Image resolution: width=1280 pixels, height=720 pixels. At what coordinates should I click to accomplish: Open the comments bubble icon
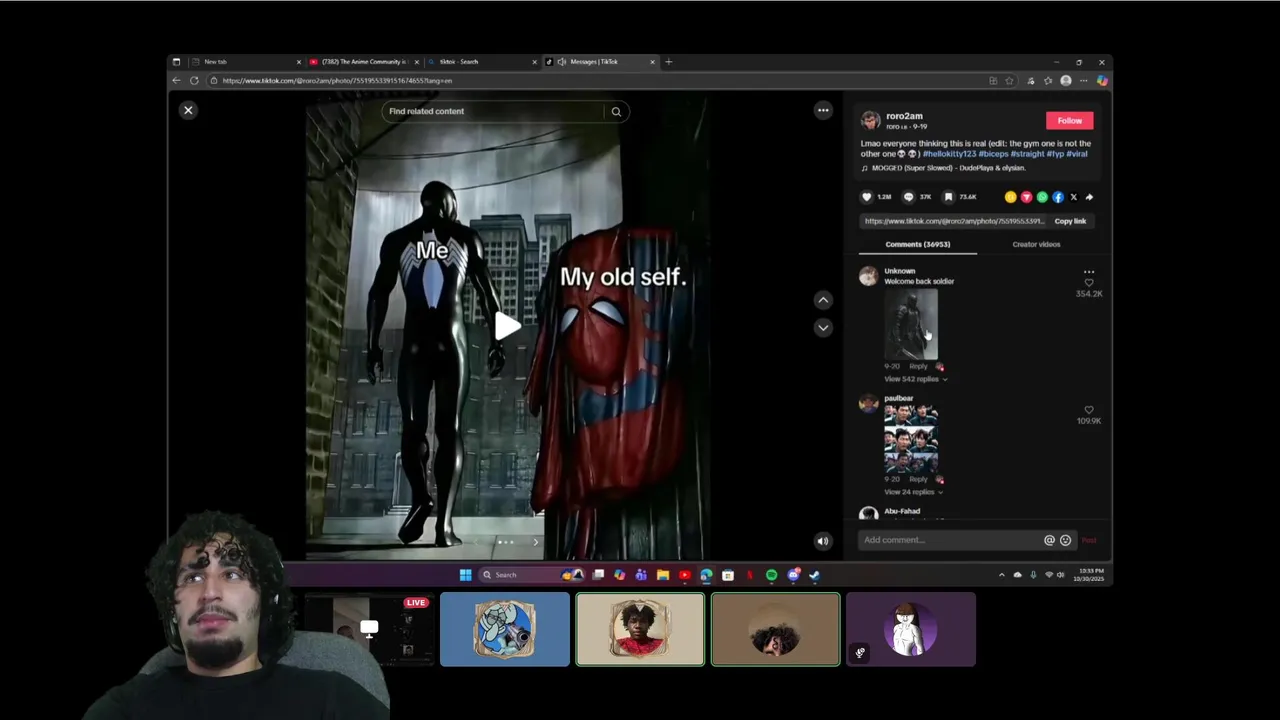click(x=908, y=197)
